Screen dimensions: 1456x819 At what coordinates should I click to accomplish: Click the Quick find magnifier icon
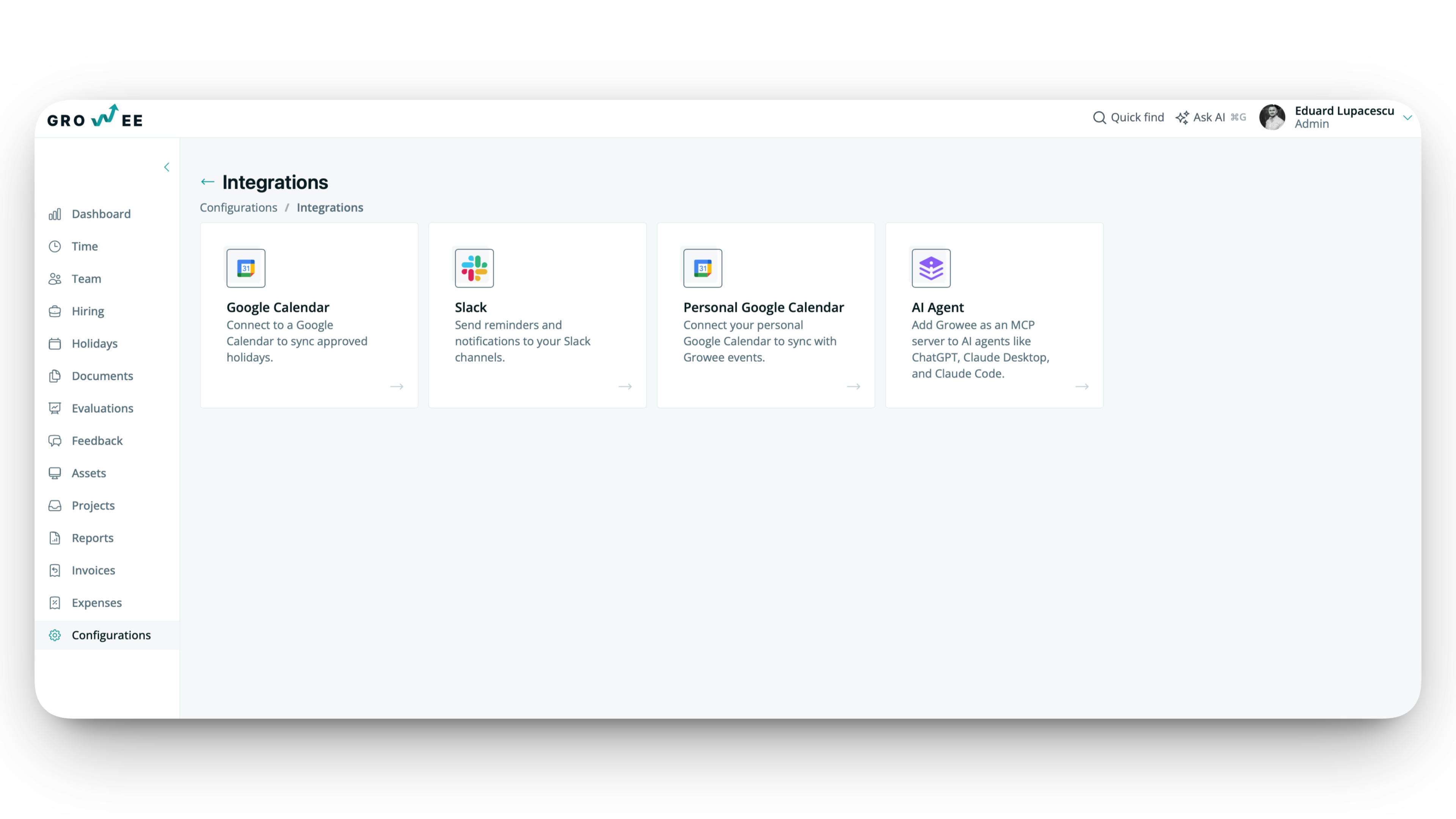1099,118
